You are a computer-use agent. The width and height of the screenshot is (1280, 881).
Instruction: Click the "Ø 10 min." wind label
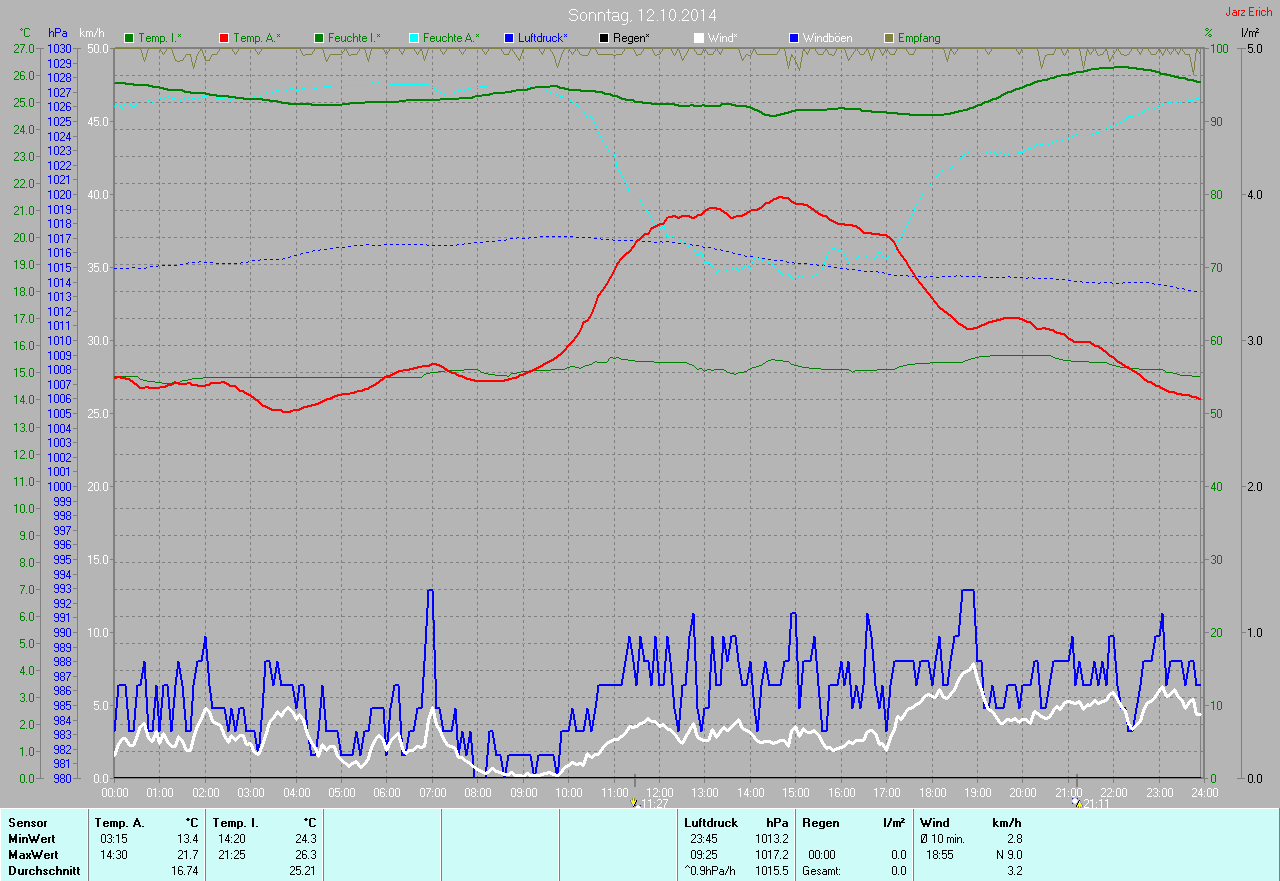pos(942,839)
